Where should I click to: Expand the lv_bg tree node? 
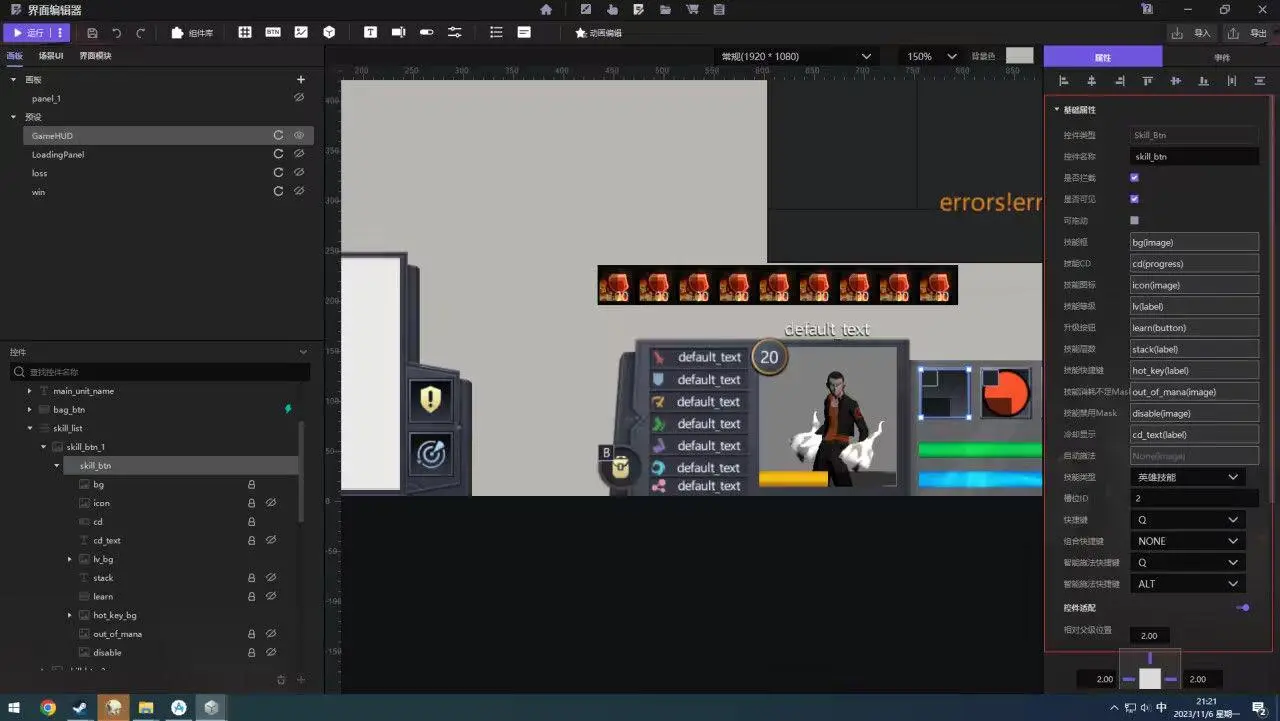click(x=70, y=559)
